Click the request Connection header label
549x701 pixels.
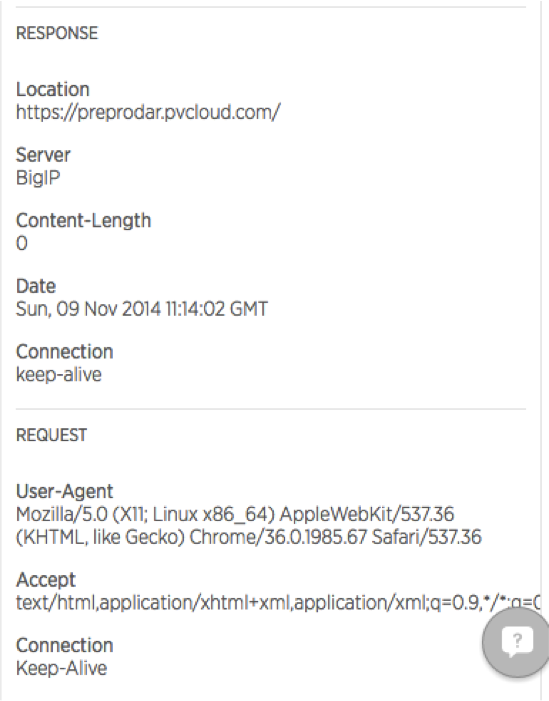click(64, 646)
